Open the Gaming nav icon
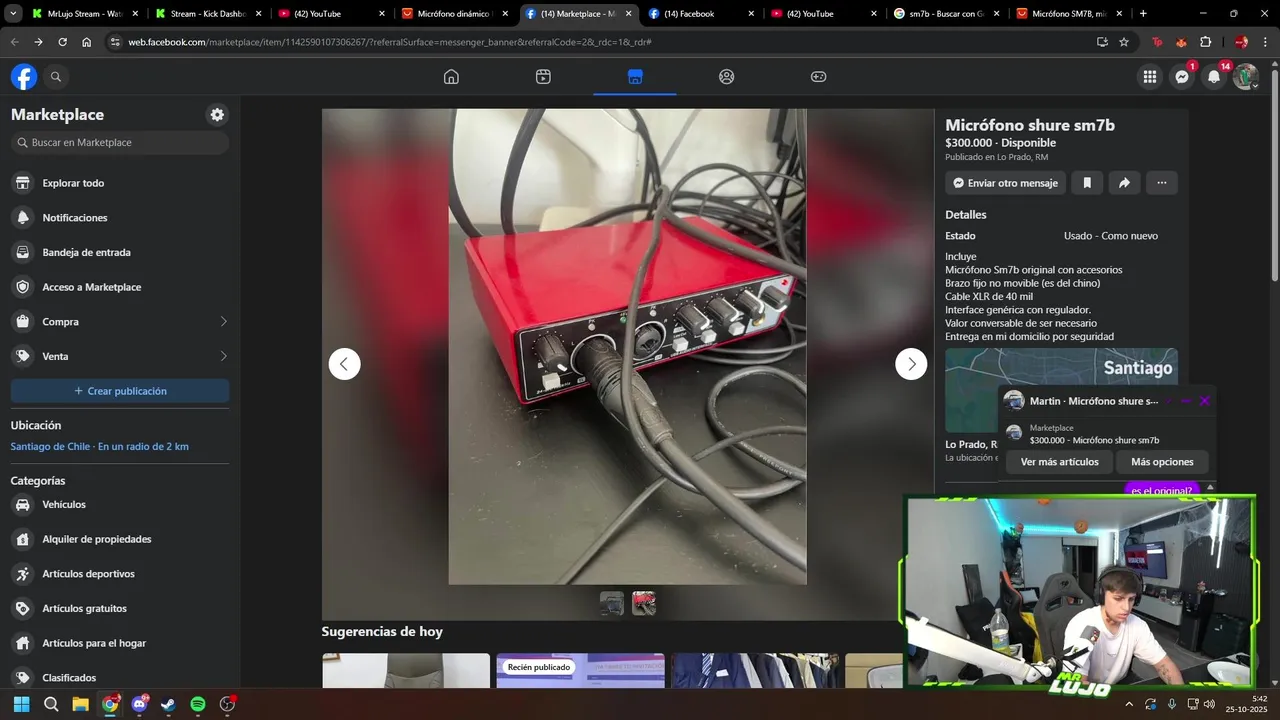 [x=818, y=77]
